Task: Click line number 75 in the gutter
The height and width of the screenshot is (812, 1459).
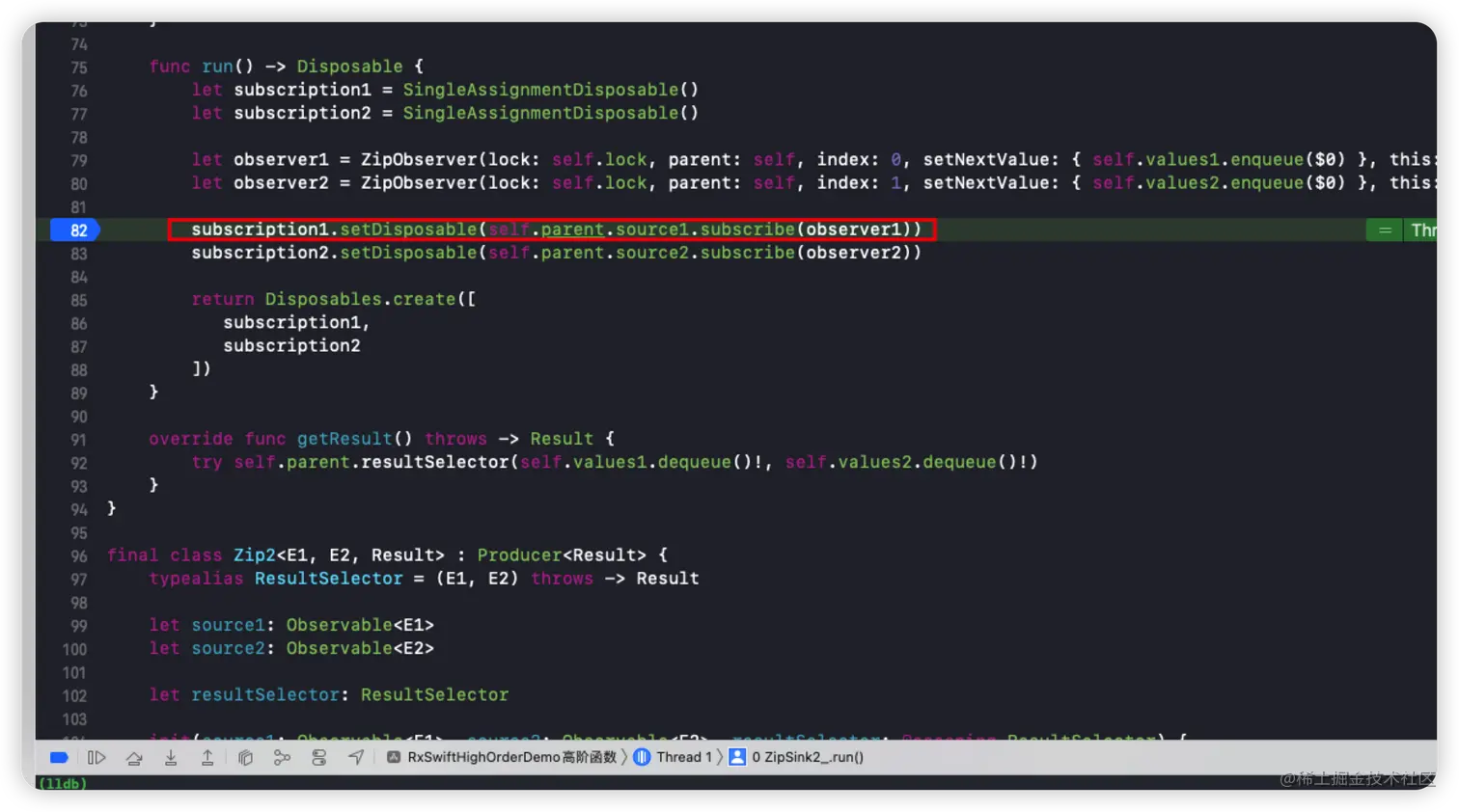Action: (79, 68)
